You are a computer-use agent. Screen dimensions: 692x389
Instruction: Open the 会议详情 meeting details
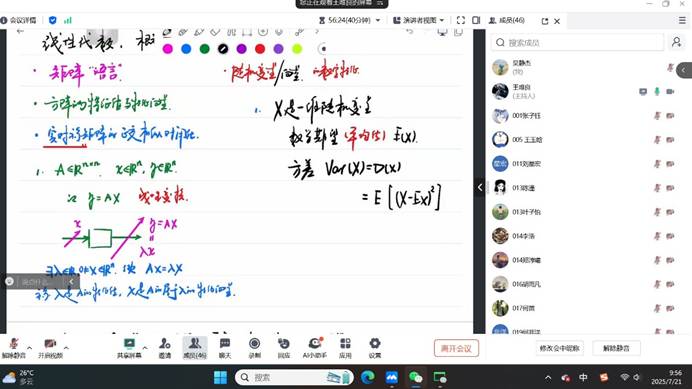pyautogui.click(x=19, y=20)
